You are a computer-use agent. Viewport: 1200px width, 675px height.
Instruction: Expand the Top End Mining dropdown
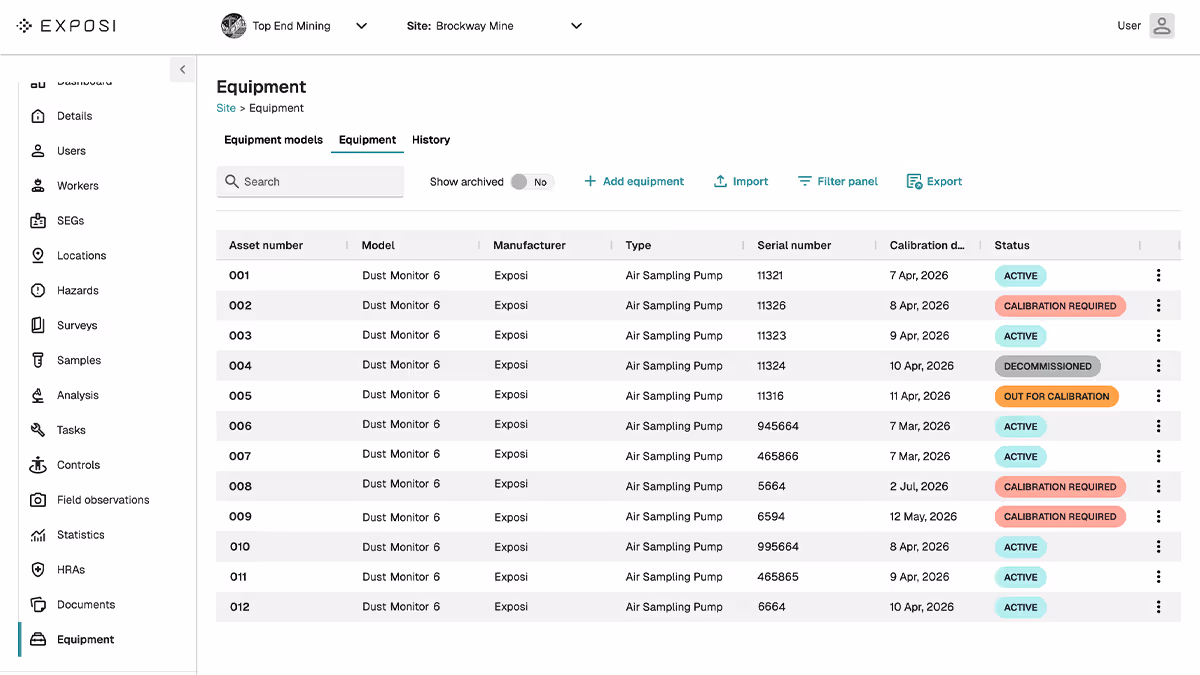(361, 26)
